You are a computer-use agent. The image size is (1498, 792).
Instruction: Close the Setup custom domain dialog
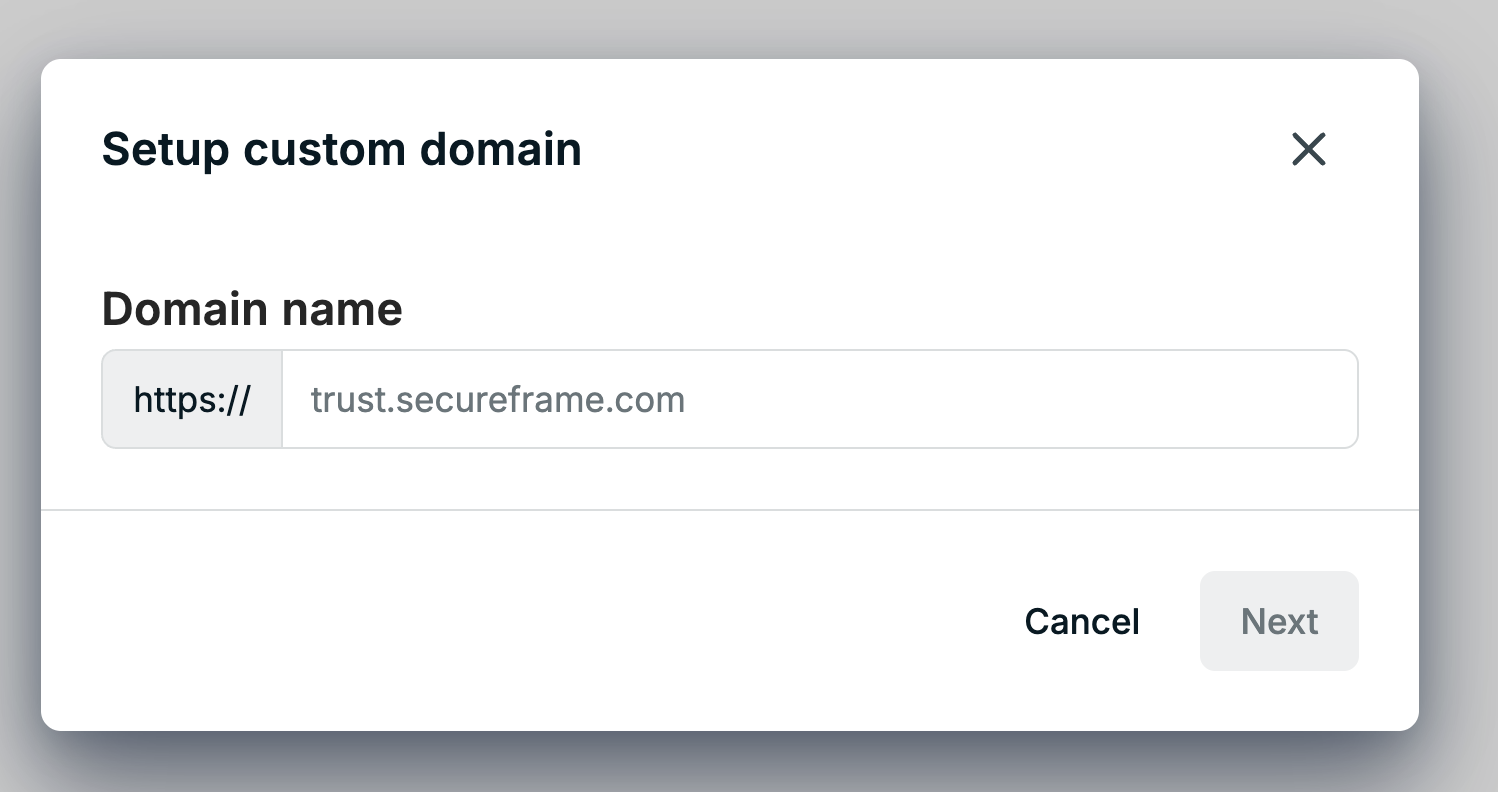1308,149
